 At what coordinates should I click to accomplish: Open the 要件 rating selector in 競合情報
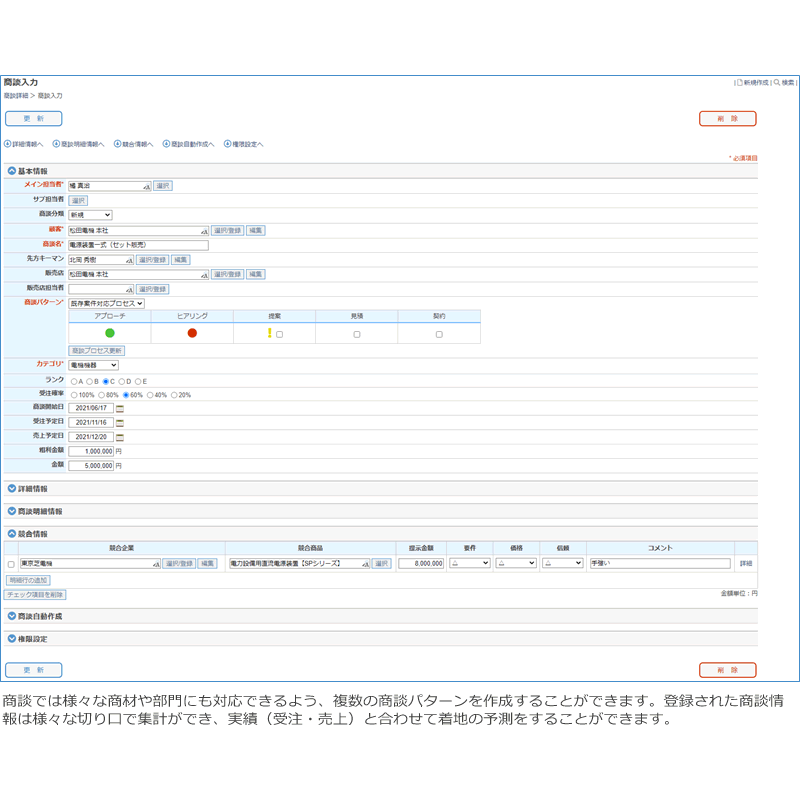click(469, 563)
